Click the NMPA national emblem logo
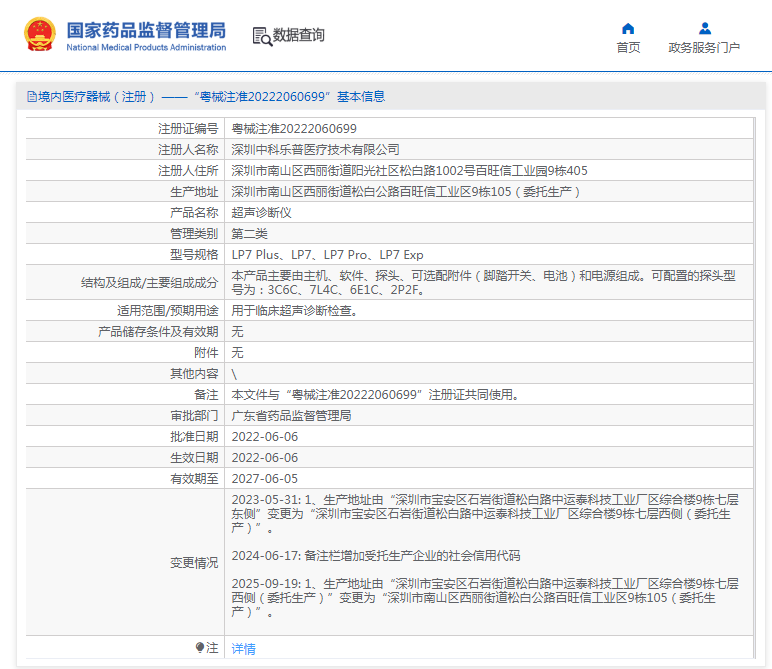Screen dimensions: 772x669 (x=40, y=34)
